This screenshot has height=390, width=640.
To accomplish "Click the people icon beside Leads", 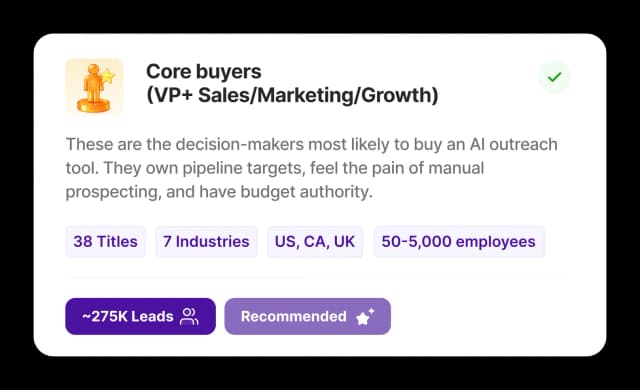I will click(189, 317).
